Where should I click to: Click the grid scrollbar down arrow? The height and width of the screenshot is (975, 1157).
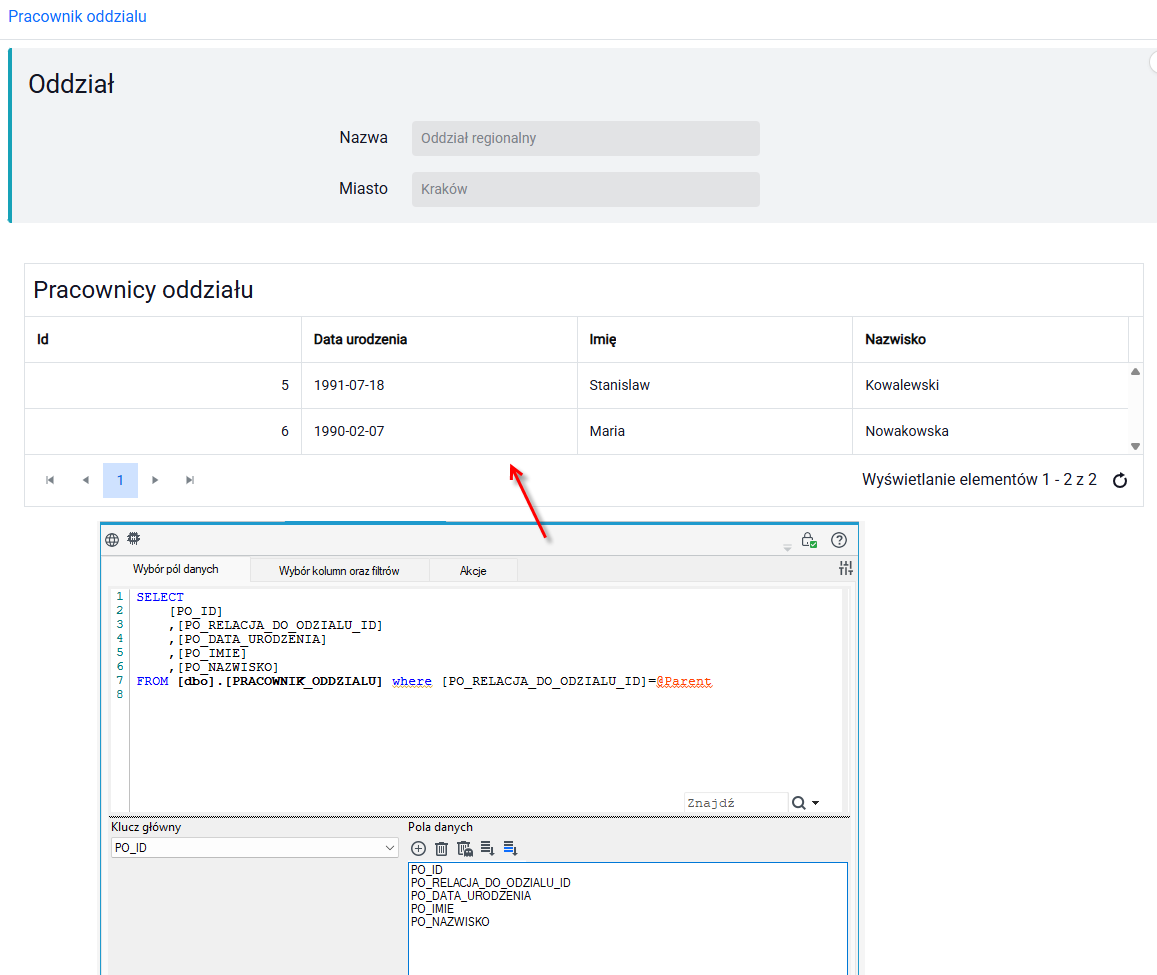[x=1136, y=446]
